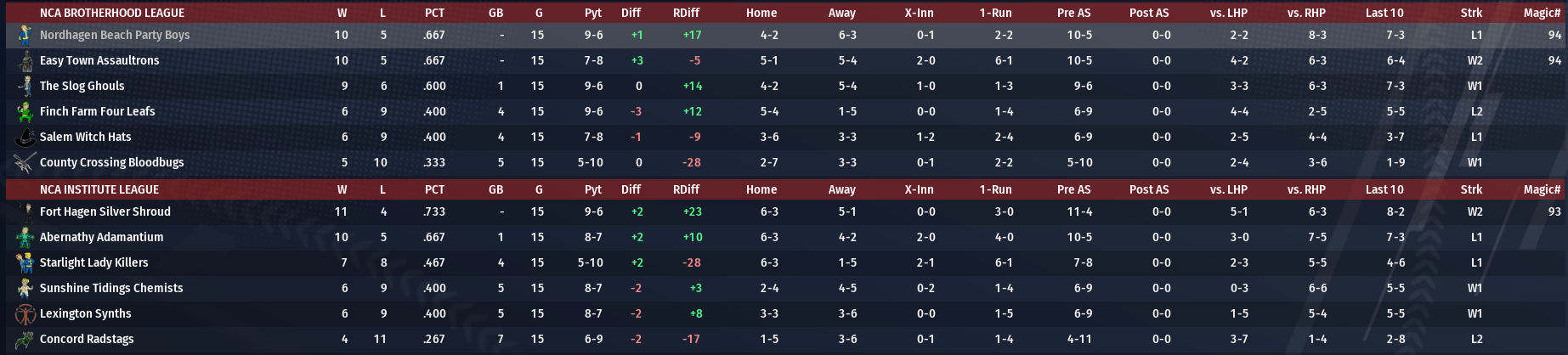Click the Salem Witch Hats hat logo
1568x355 pixels.
tap(25, 138)
